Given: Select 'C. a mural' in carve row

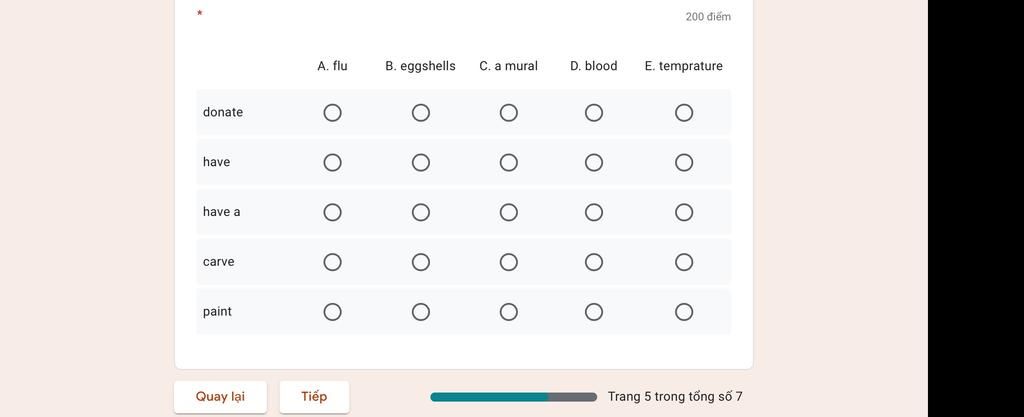Looking at the screenshot, I should [509, 262].
